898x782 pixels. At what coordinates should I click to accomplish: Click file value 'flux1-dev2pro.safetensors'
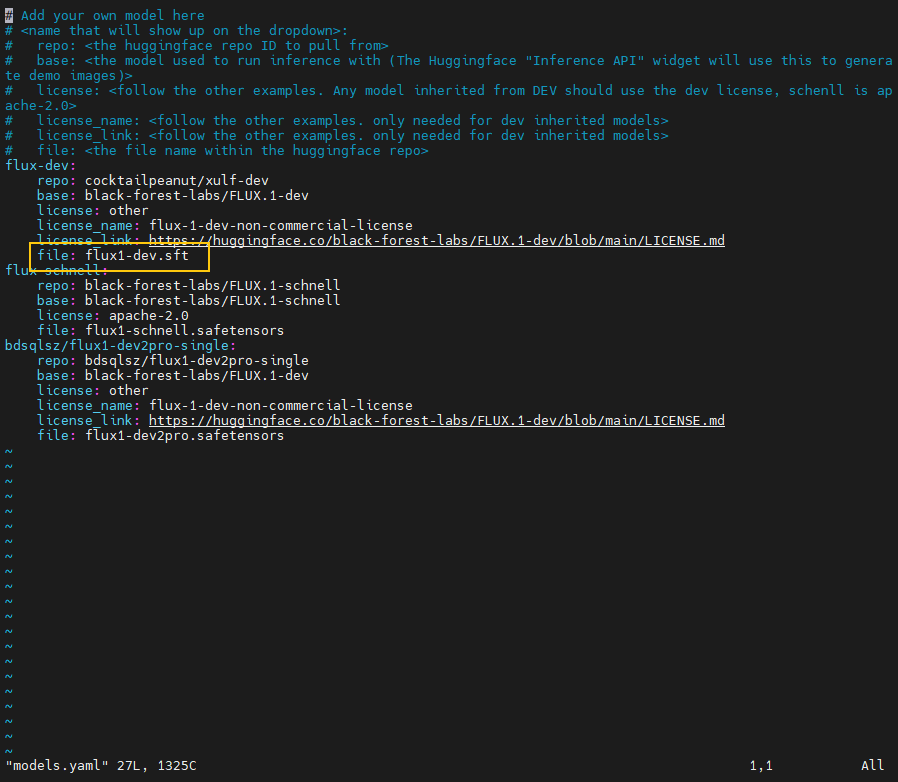coord(184,435)
